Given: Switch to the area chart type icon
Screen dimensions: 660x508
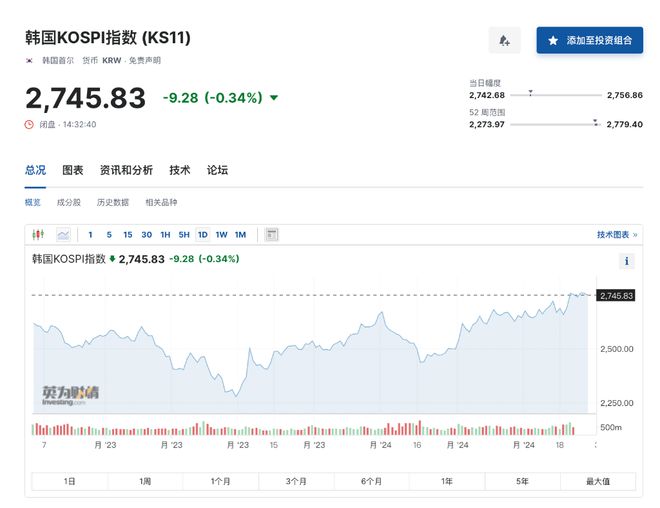Looking at the screenshot, I should tap(63, 235).
